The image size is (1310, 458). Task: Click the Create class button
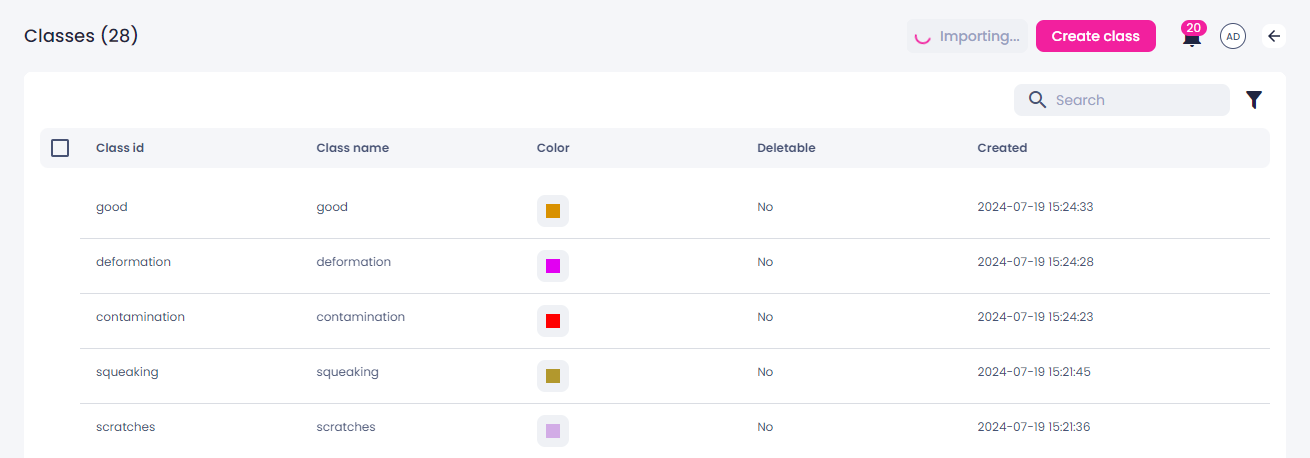click(1095, 36)
